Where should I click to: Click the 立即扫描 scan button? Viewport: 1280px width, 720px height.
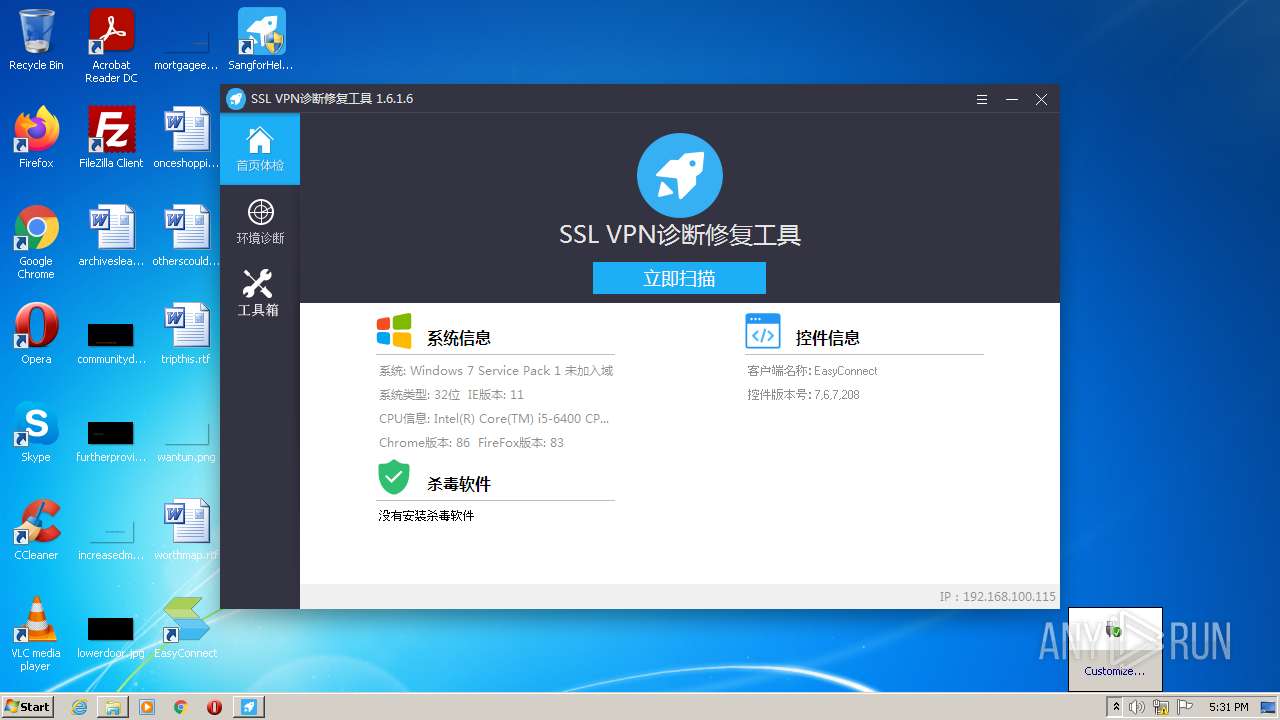click(679, 278)
